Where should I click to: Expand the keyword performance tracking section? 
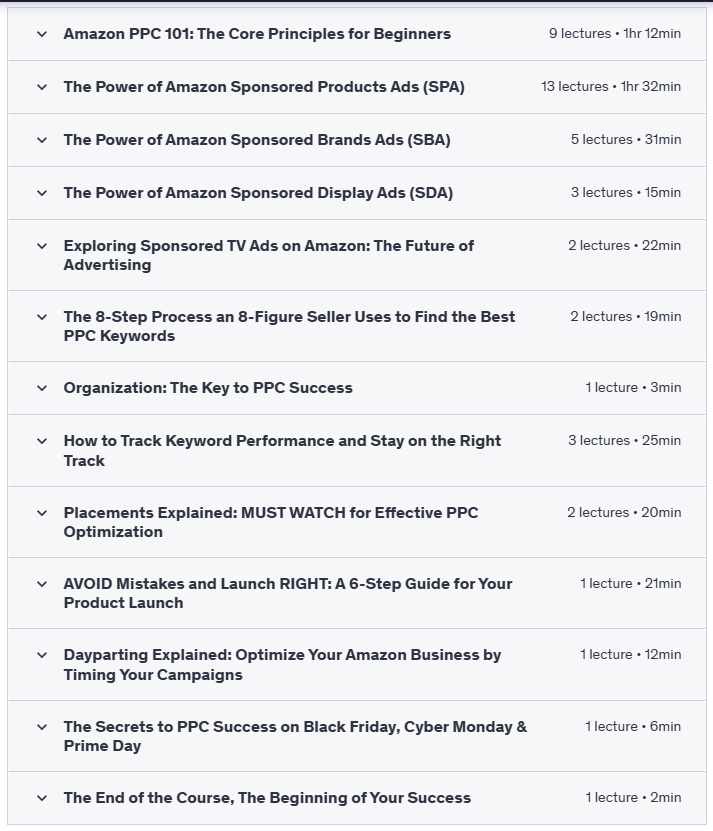[x=41, y=441]
